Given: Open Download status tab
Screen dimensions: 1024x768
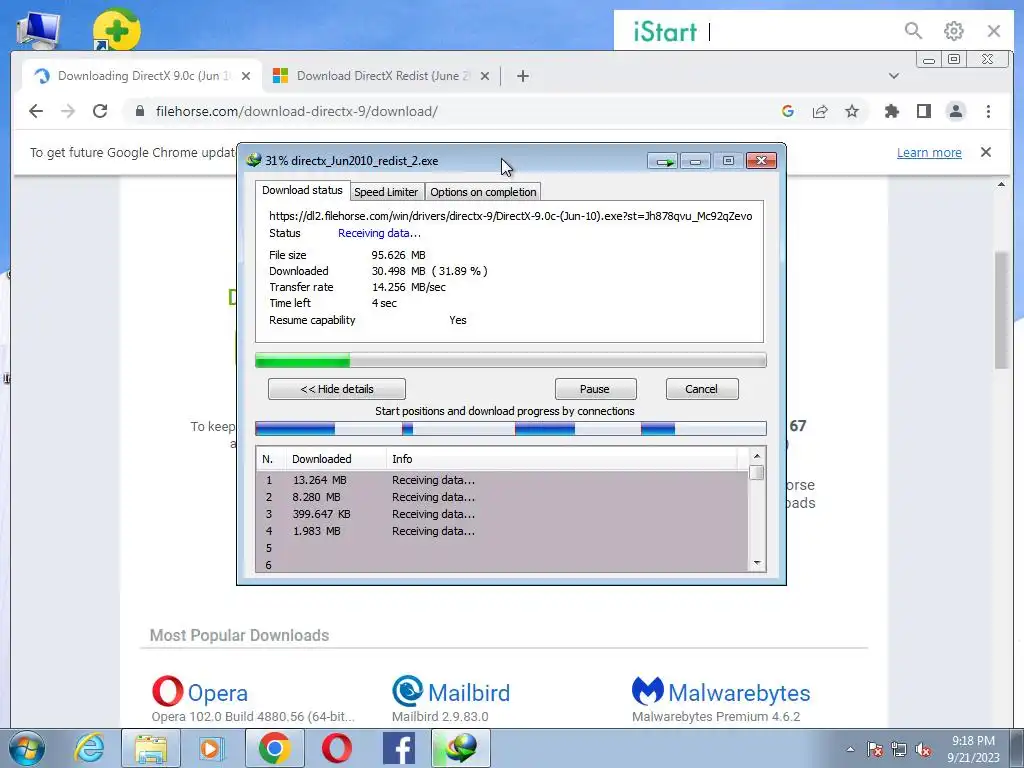Looking at the screenshot, I should tap(302, 190).
